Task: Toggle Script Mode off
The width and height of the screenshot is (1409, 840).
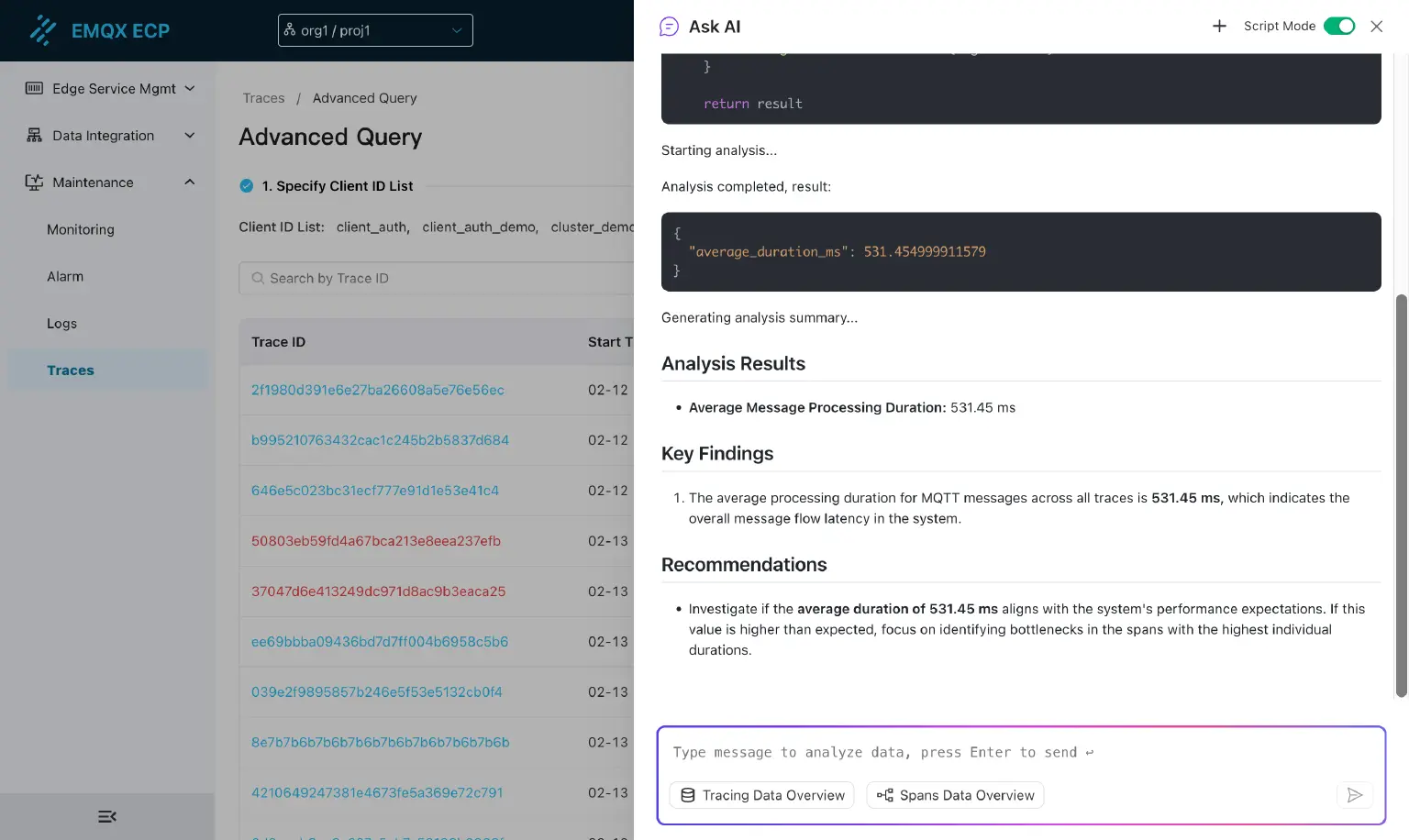Action: point(1338,26)
